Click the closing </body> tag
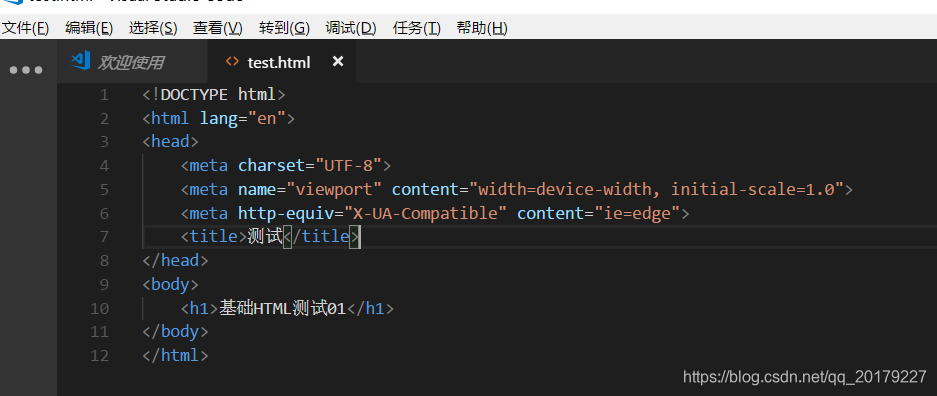937x396 pixels. (176, 331)
